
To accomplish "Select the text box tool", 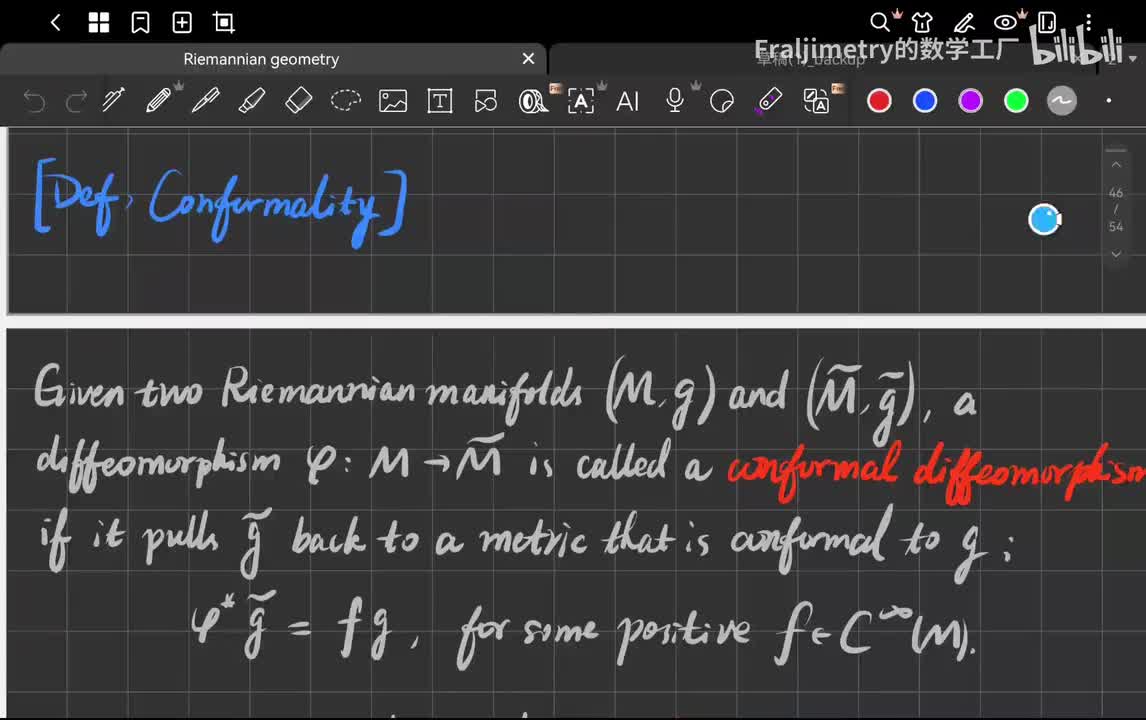I will [439, 101].
